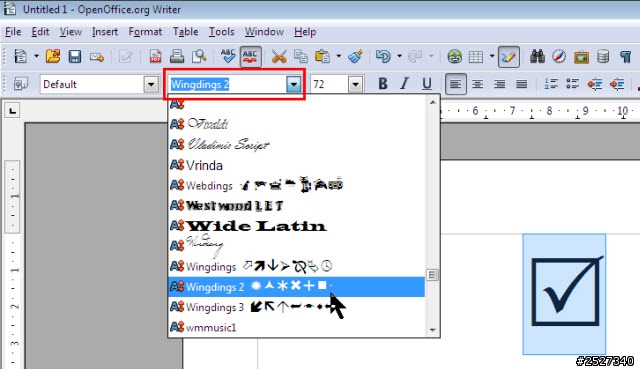This screenshot has width=640, height=369.
Task: Align text left
Action: click(456, 84)
